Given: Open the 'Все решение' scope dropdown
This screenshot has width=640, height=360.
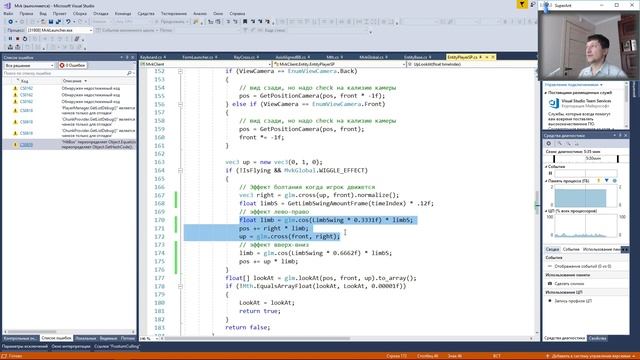Looking at the screenshot, I should pos(29,65).
